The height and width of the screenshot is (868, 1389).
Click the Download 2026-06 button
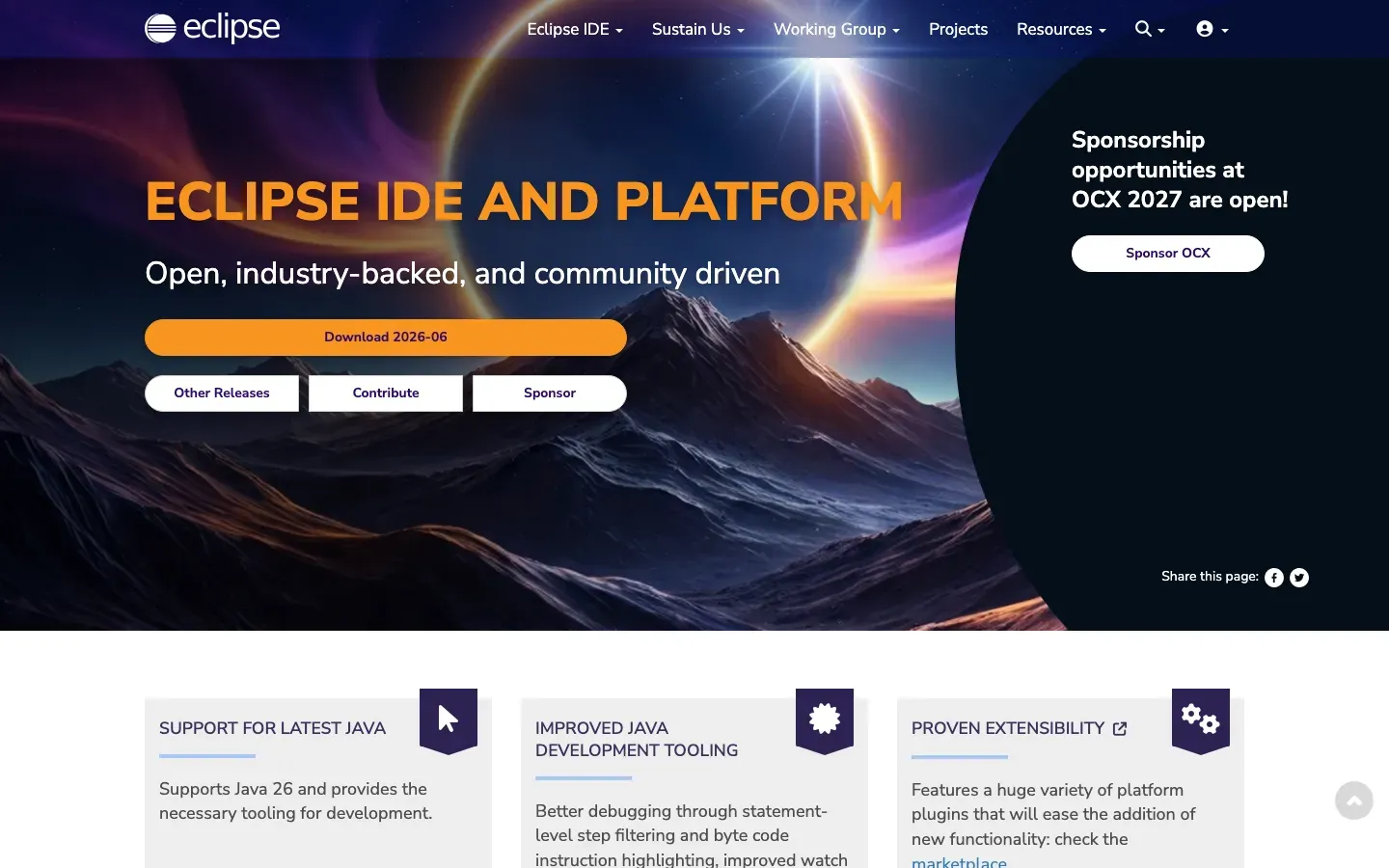click(386, 338)
